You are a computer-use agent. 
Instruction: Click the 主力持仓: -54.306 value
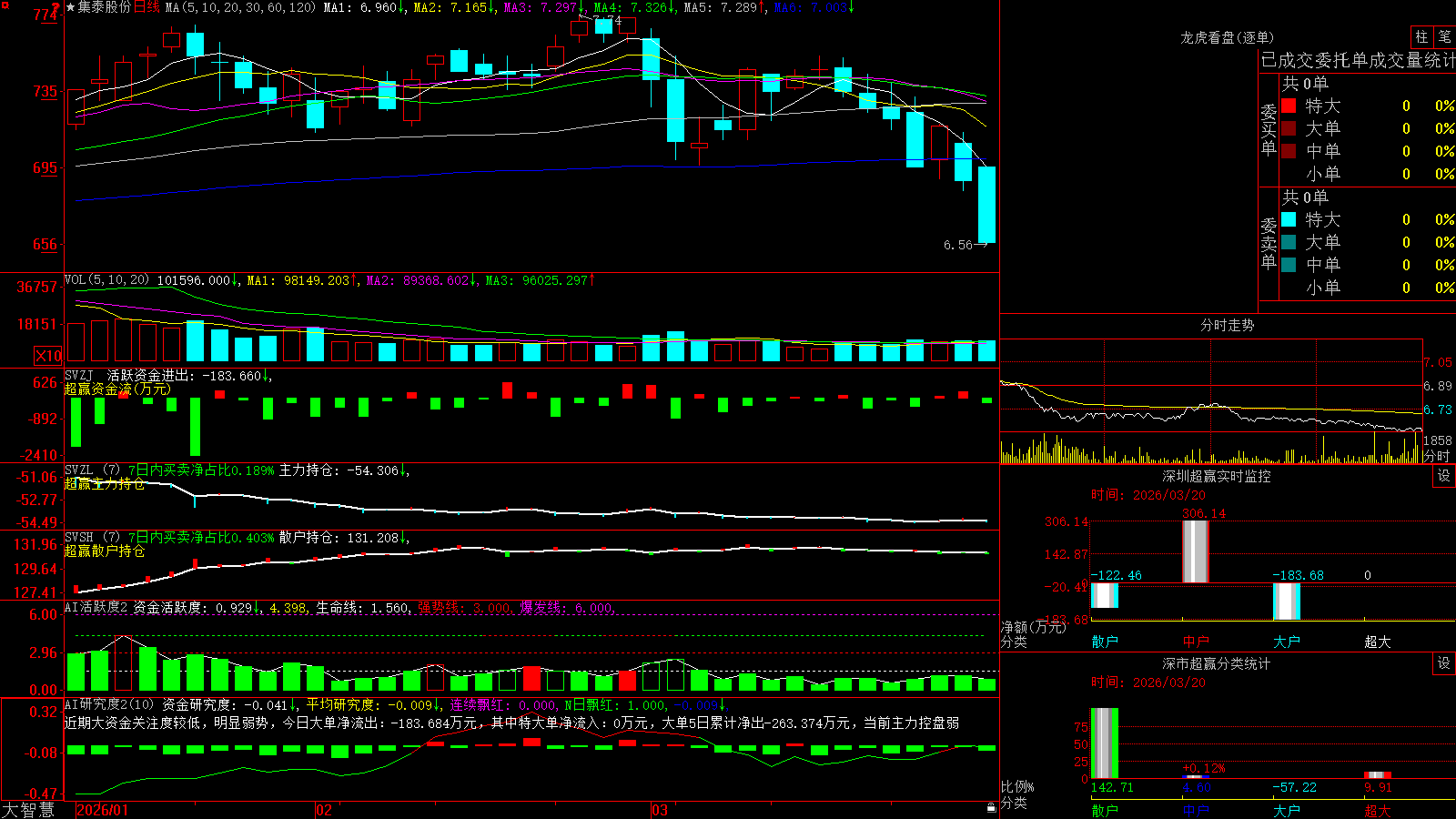(339, 470)
